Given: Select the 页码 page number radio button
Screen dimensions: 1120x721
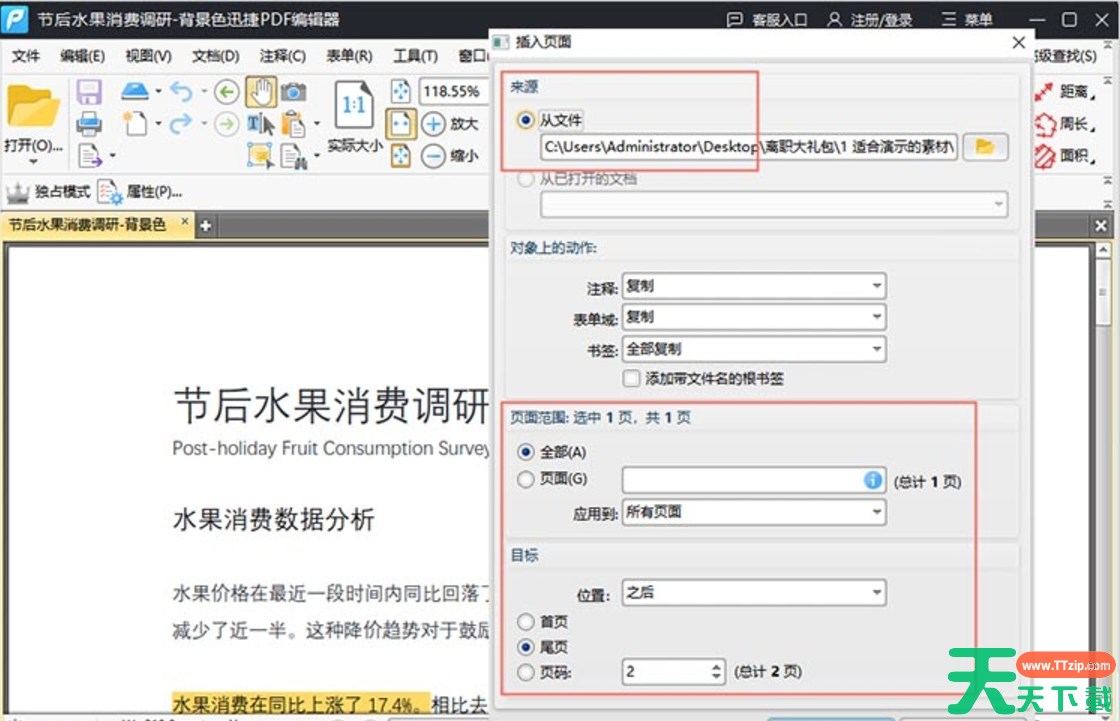Looking at the screenshot, I should 526,673.
